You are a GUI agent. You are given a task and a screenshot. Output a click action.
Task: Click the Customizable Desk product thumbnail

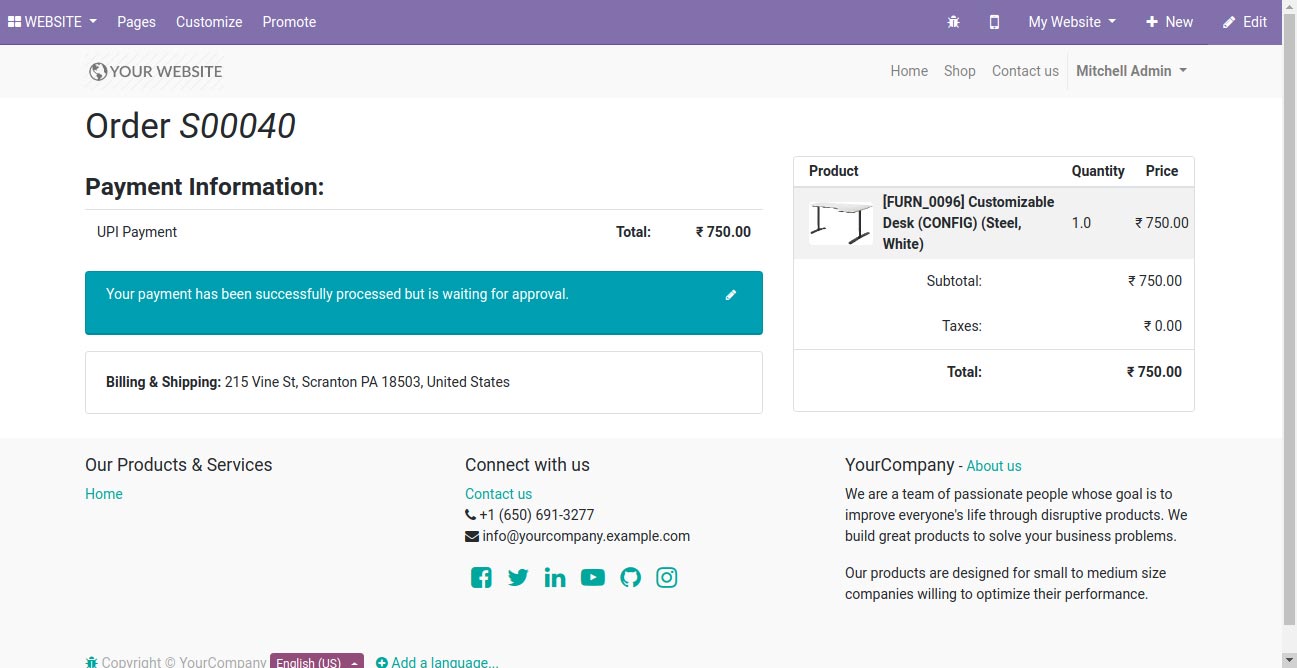841,223
